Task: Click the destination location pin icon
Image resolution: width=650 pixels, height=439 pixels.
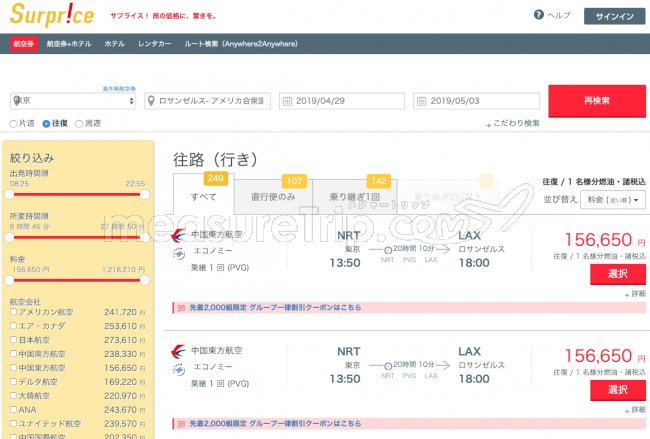Action: pos(151,101)
